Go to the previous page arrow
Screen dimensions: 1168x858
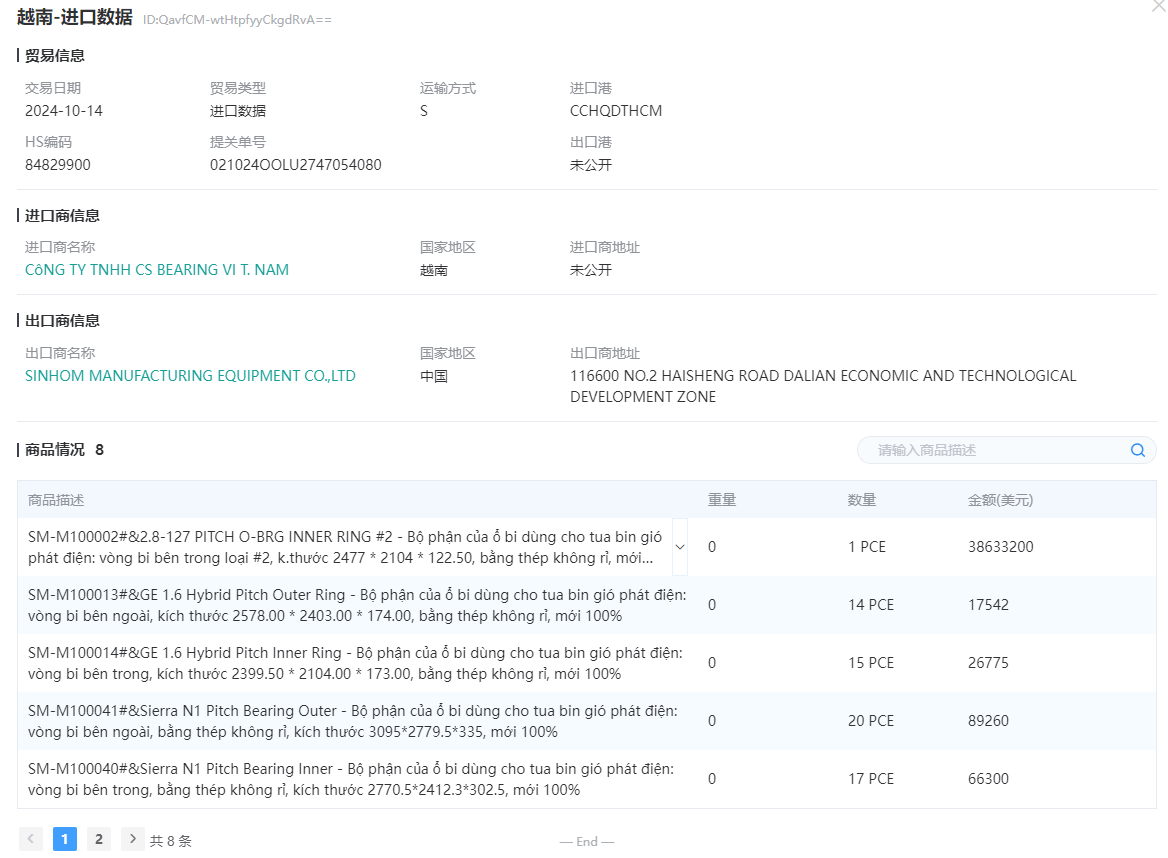click(31, 839)
